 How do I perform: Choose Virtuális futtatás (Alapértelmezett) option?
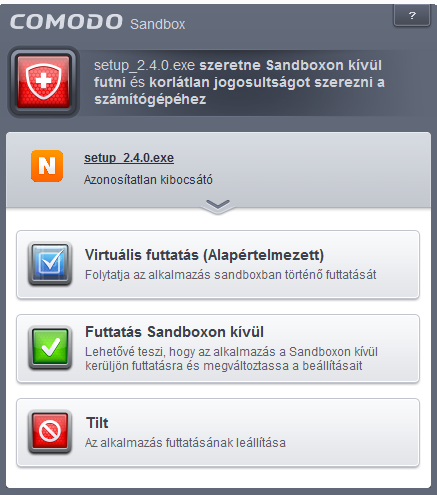tap(218, 265)
